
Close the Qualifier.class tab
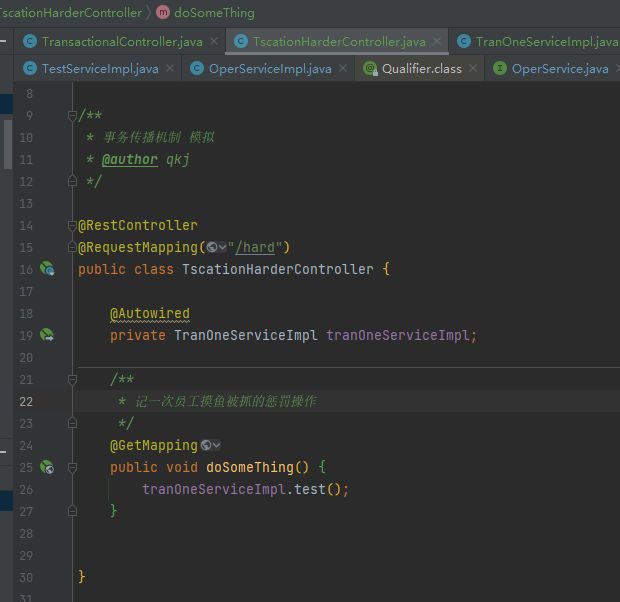coord(473,68)
